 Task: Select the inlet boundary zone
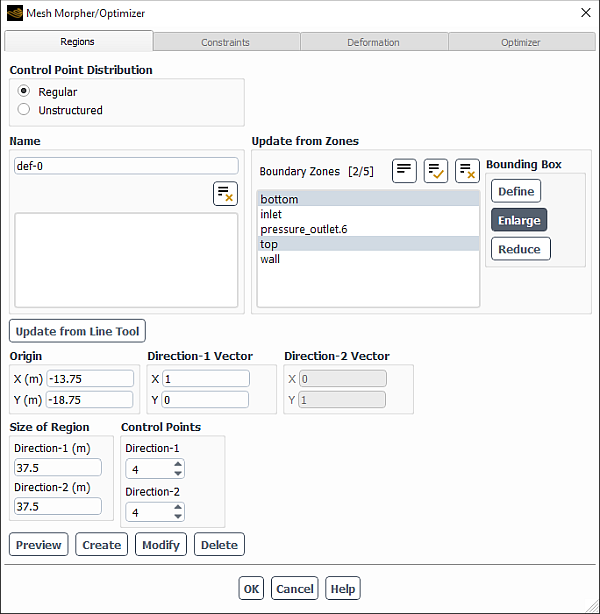(368, 214)
